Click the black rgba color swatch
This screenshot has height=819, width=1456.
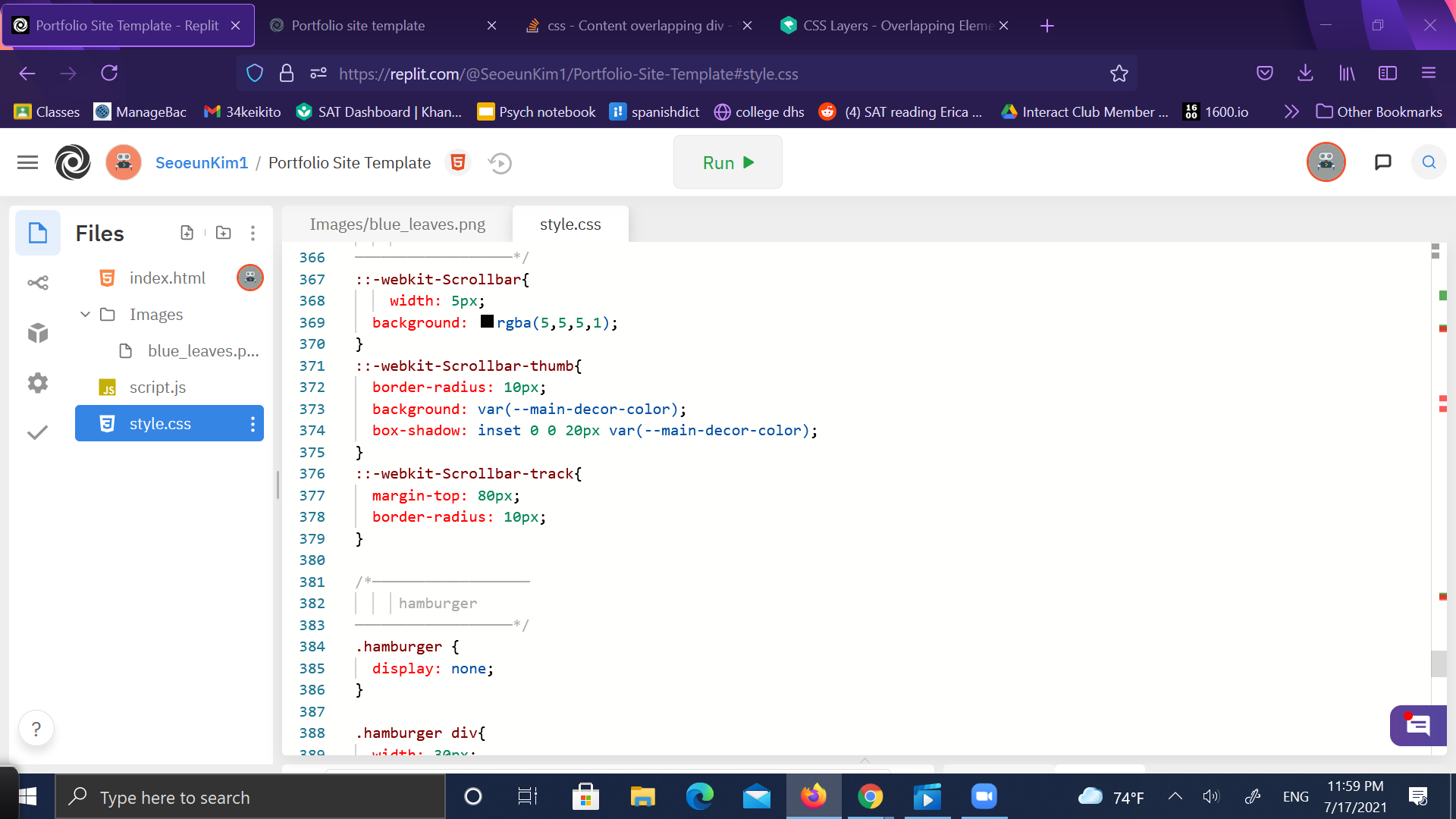(x=487, y=322)
